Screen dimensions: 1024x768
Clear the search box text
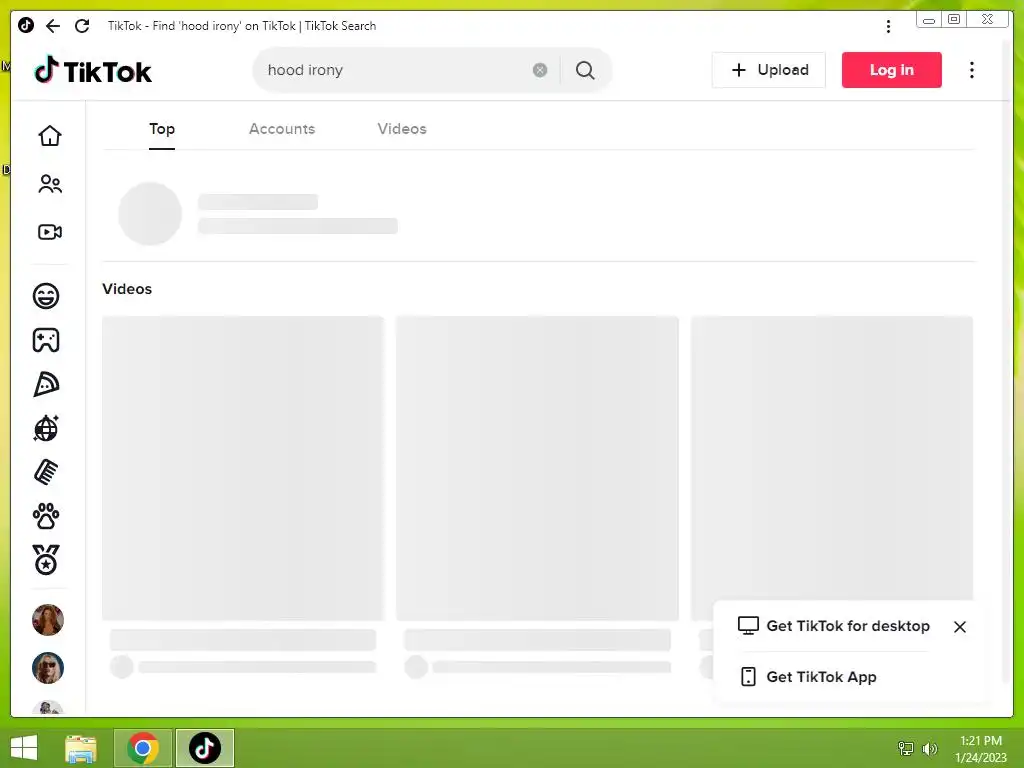[539, 70]
